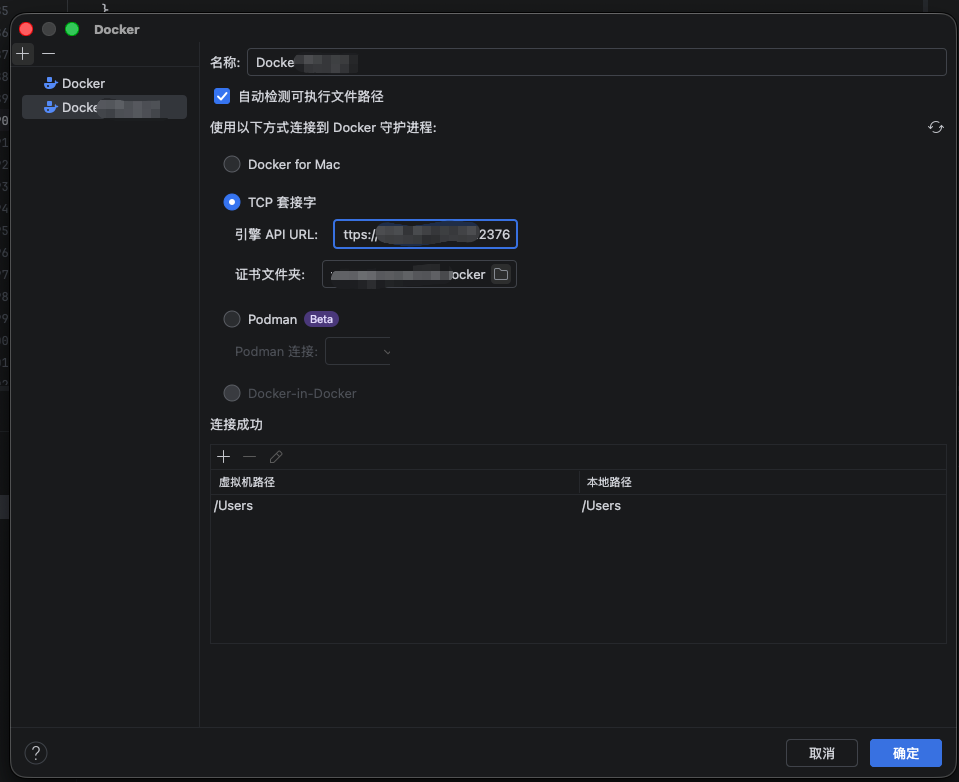Viewport: 959px width, 782px height.
Task: Add a new path mapping
Action: pos(224,457)
